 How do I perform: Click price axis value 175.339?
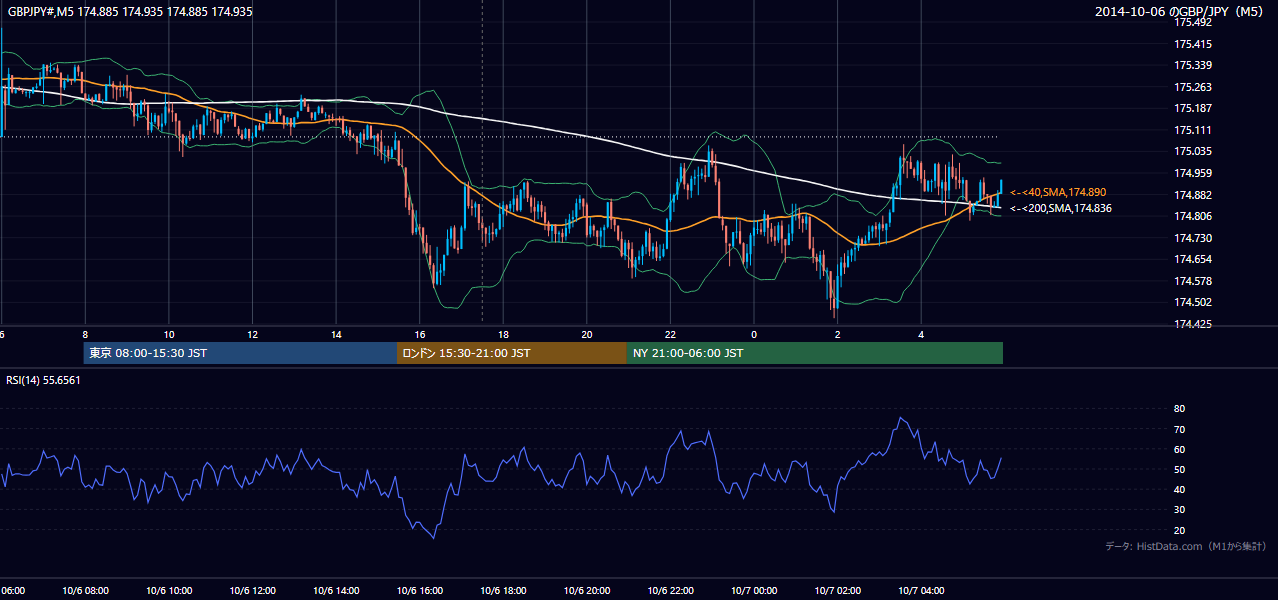point(1193,65)
